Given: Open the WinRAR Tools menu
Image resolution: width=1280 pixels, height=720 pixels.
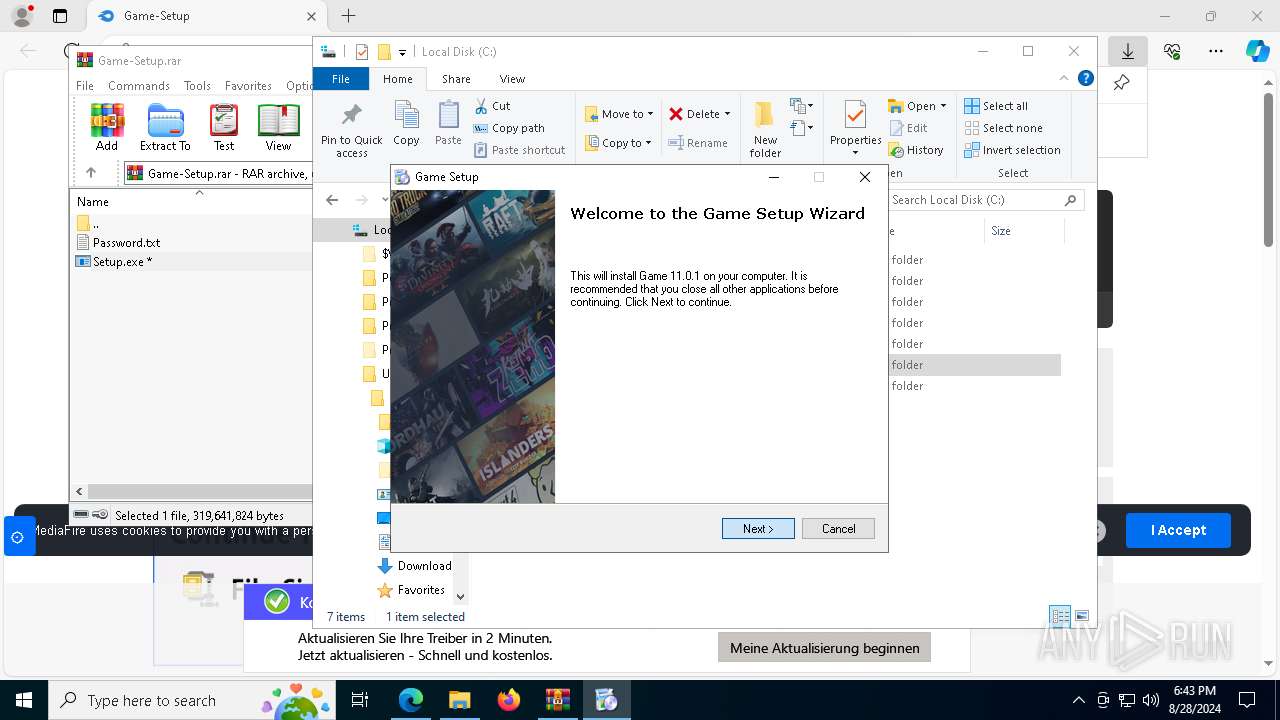Looking at the screenshot, I should (x=197, y=86).
